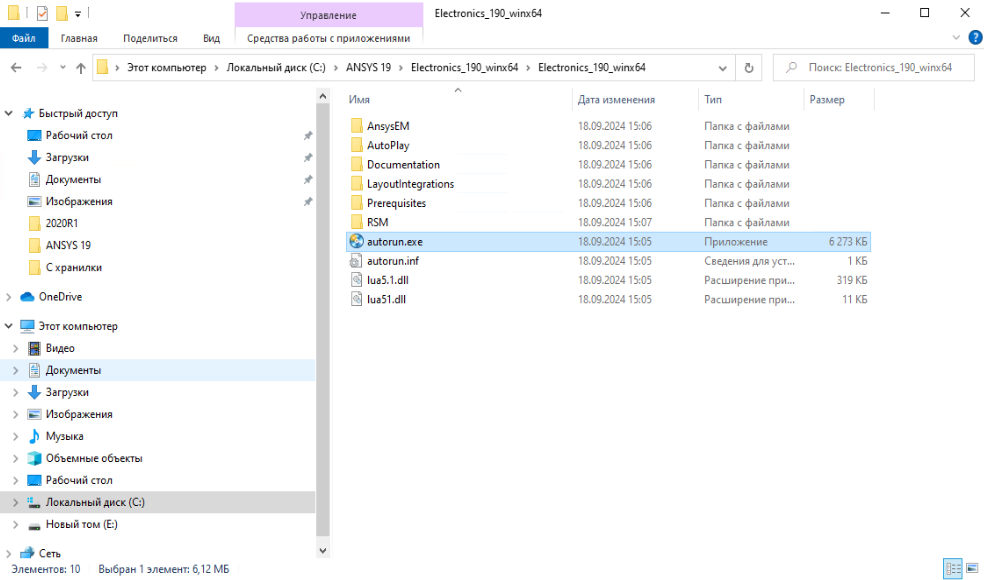The width and height of the screenshot is (984, 580).
Task: Click the 6 273 КБ size cell
Action: tap(848, 242)
